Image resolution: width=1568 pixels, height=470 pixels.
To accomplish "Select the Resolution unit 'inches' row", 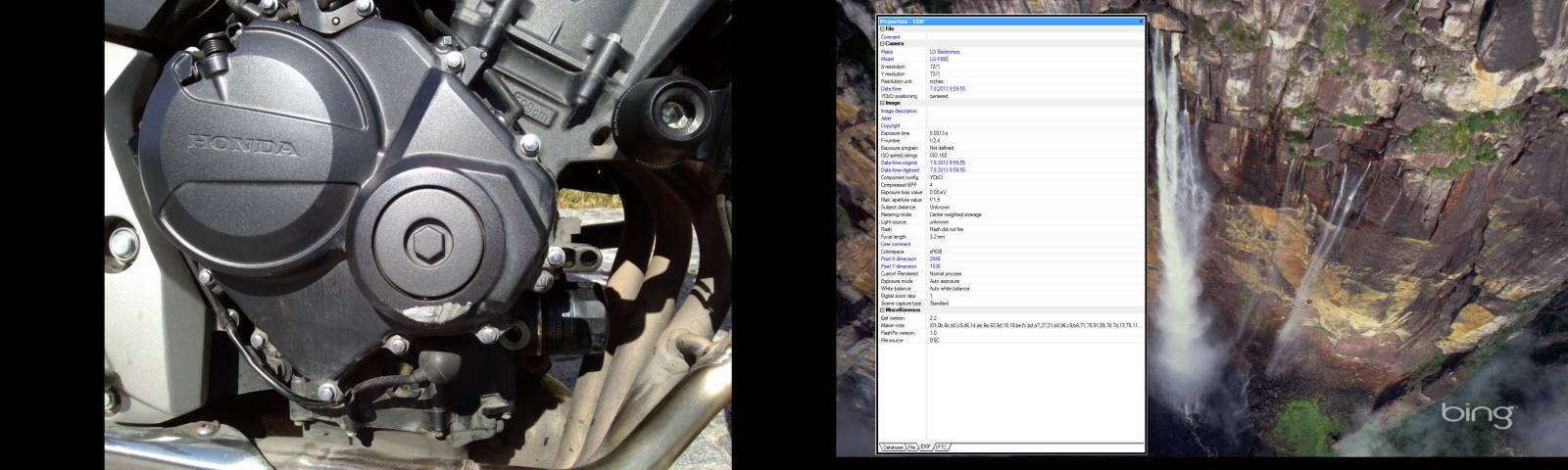I will [x=1010, y=81].
